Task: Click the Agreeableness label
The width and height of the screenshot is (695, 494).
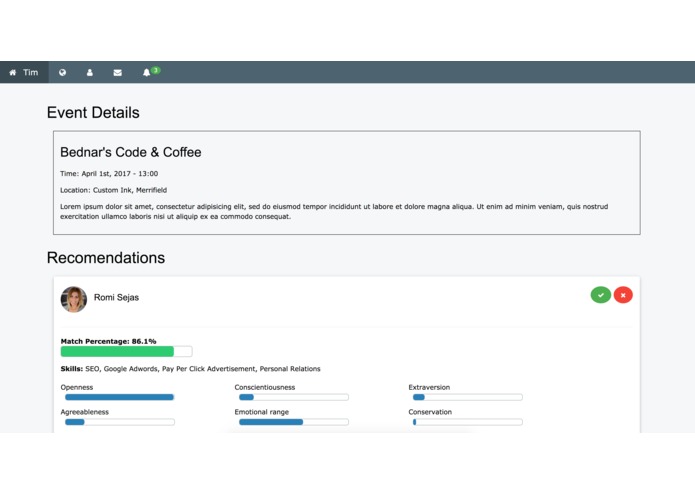Action: [85, 412]
